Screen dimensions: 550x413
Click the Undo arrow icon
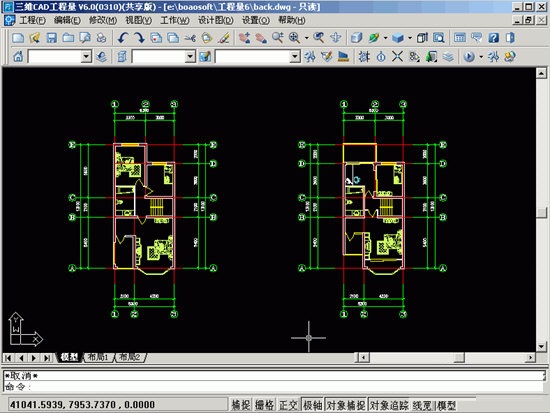pos(122,38)
